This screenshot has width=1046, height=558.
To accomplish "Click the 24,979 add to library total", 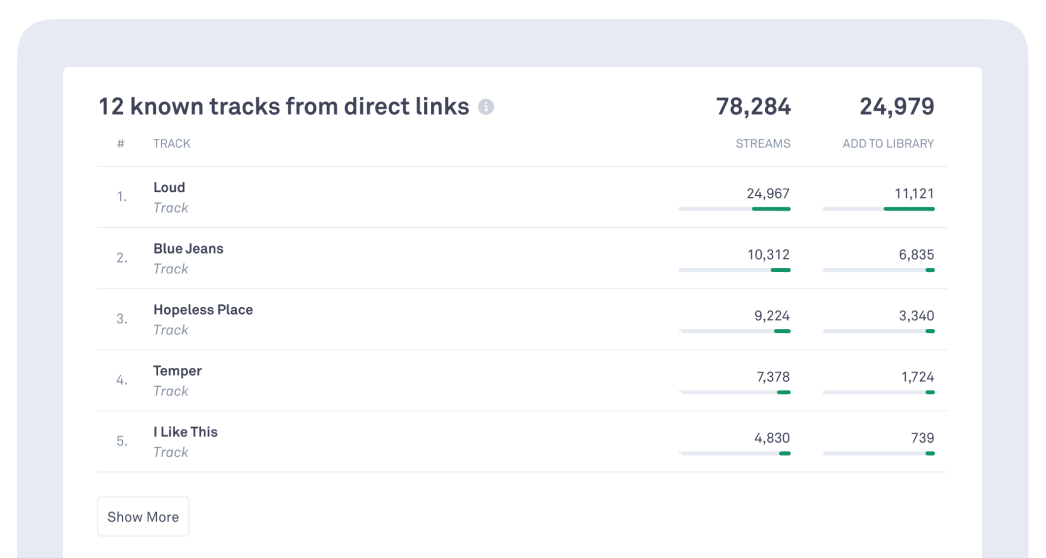I will [896, 107].
